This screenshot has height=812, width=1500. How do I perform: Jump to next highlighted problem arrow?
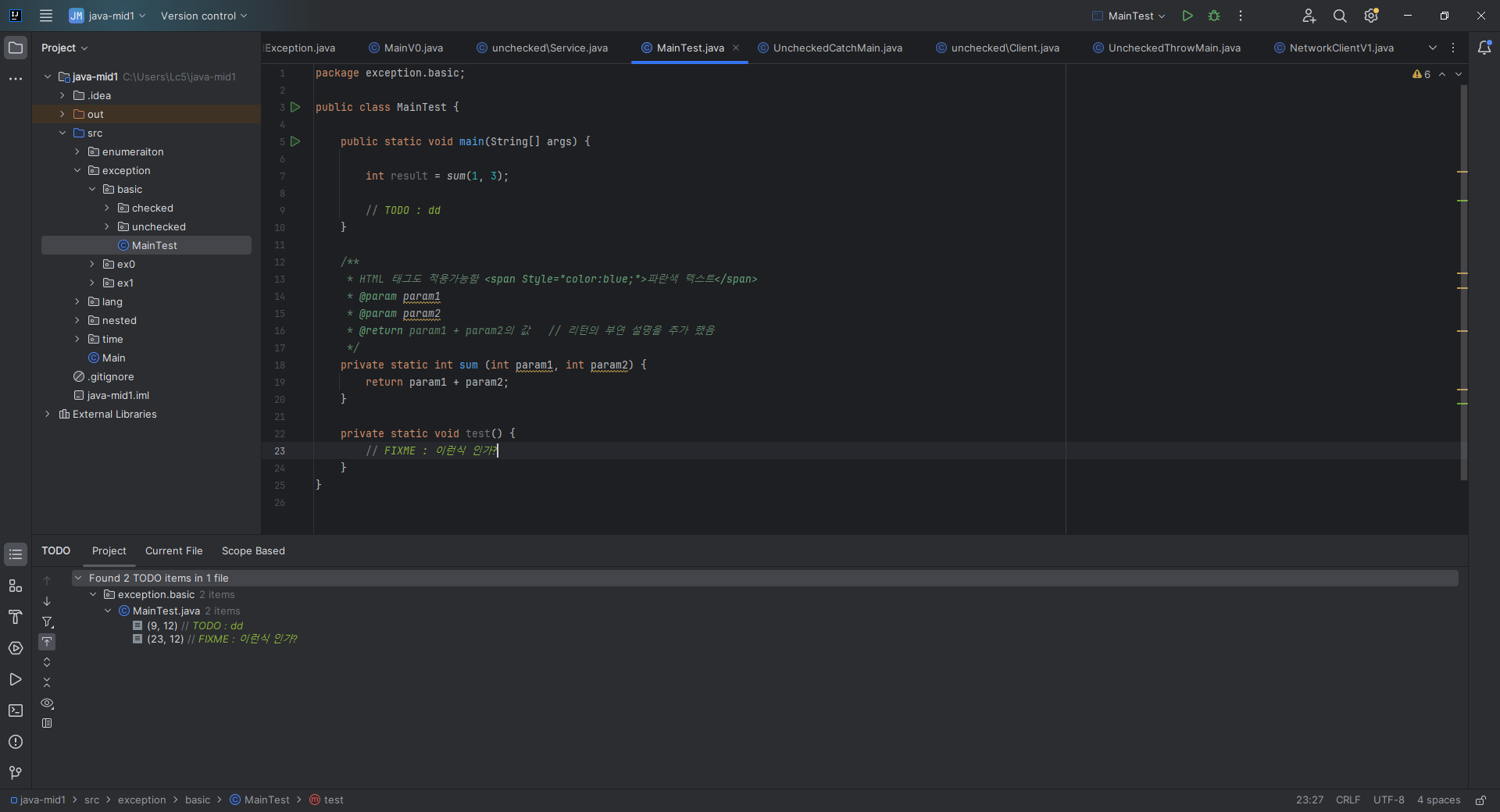tap(1459, 74)
